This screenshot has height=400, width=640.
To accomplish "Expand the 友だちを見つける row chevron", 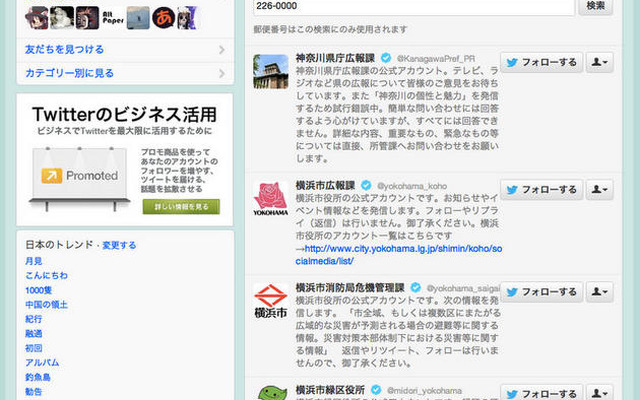I will coord(222,50).
